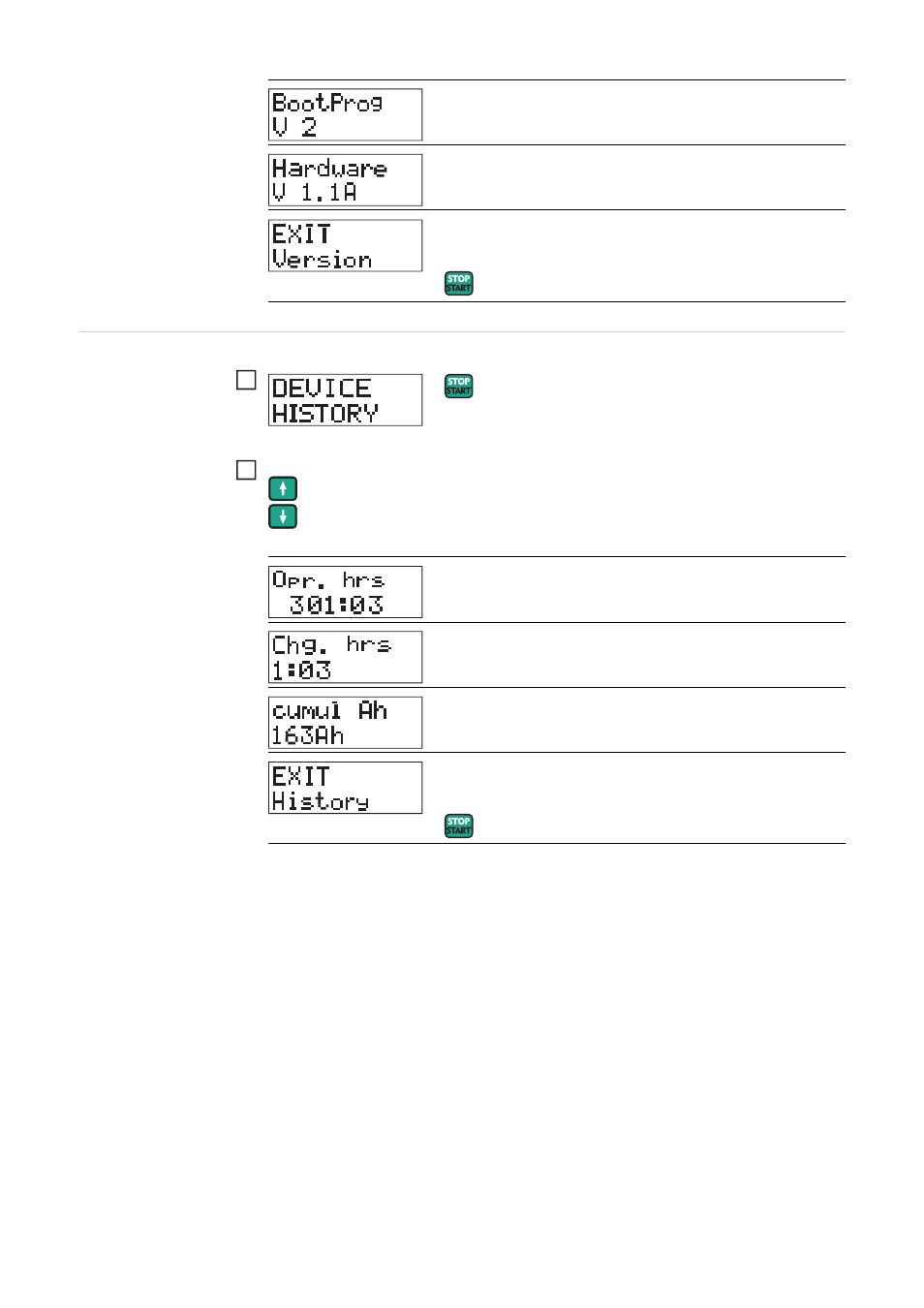
Task: Click the STOP/START icon below EXIT History
Action: pyautogui.click(x=458, y=825)
